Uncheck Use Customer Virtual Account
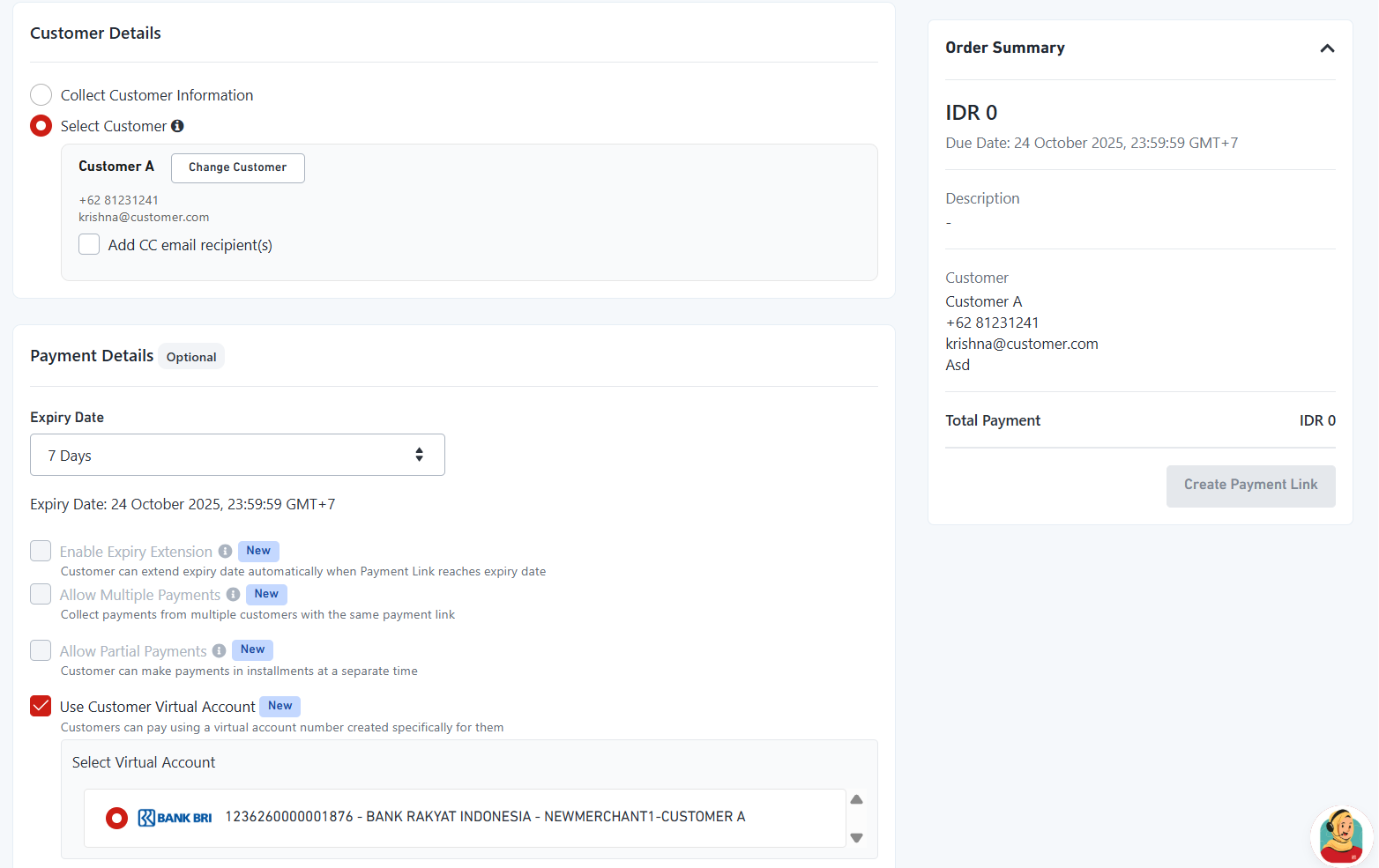The image size is (1379, 868). [41, 707]
